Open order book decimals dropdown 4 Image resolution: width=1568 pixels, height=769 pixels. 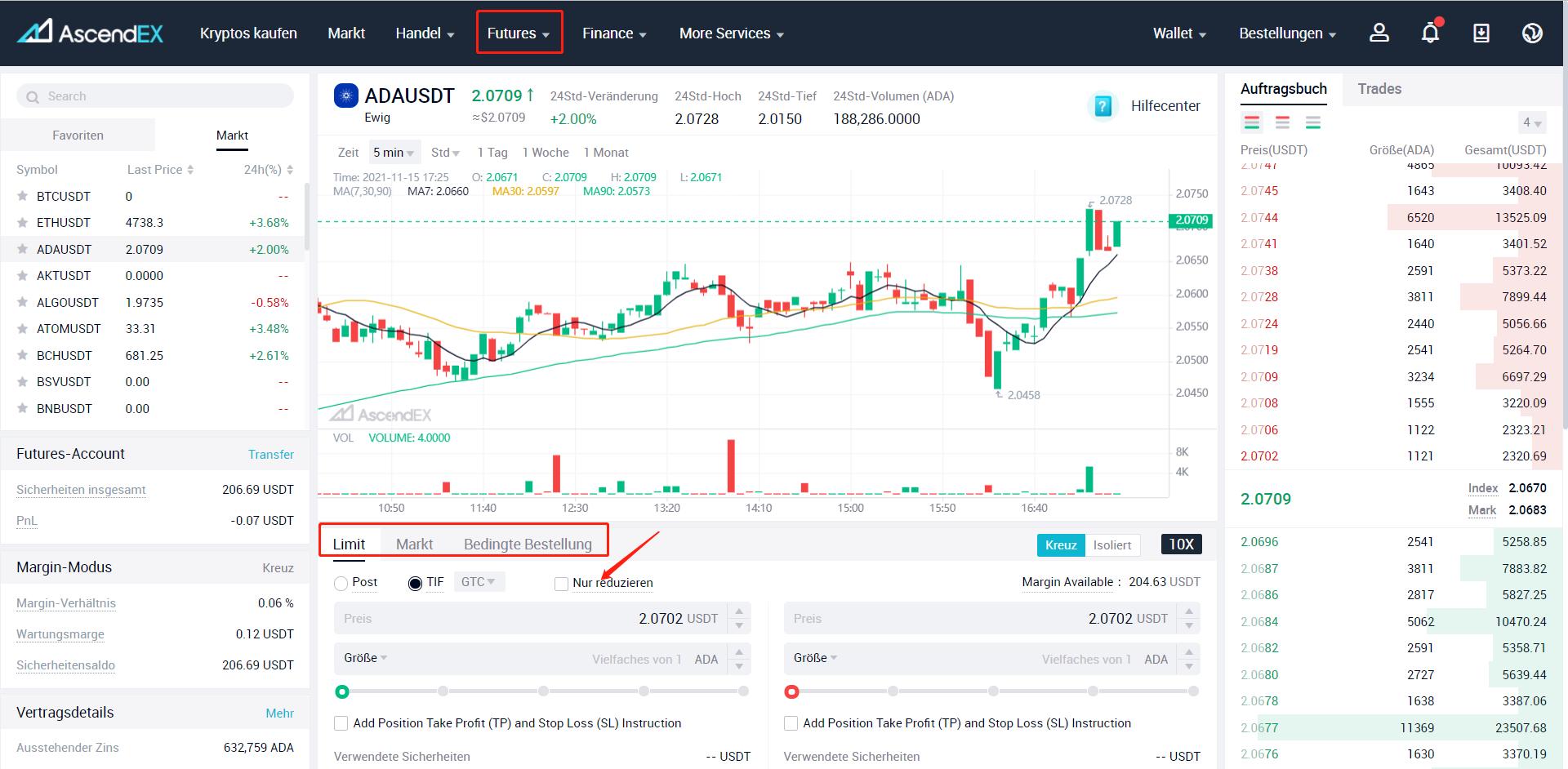pyautogui.click(x=1532, y=122)
